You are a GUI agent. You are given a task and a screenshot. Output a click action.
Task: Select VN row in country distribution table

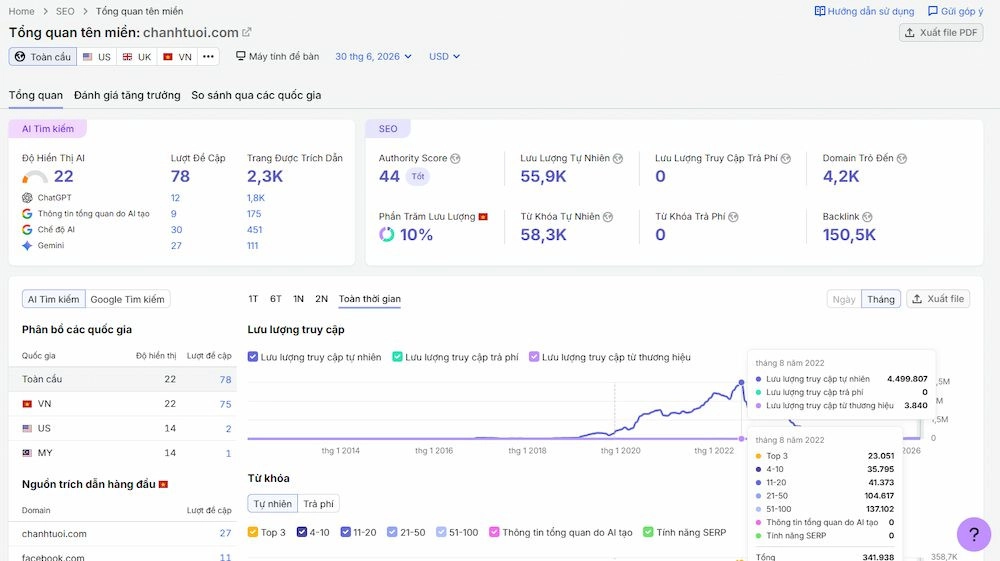[122, 404]
